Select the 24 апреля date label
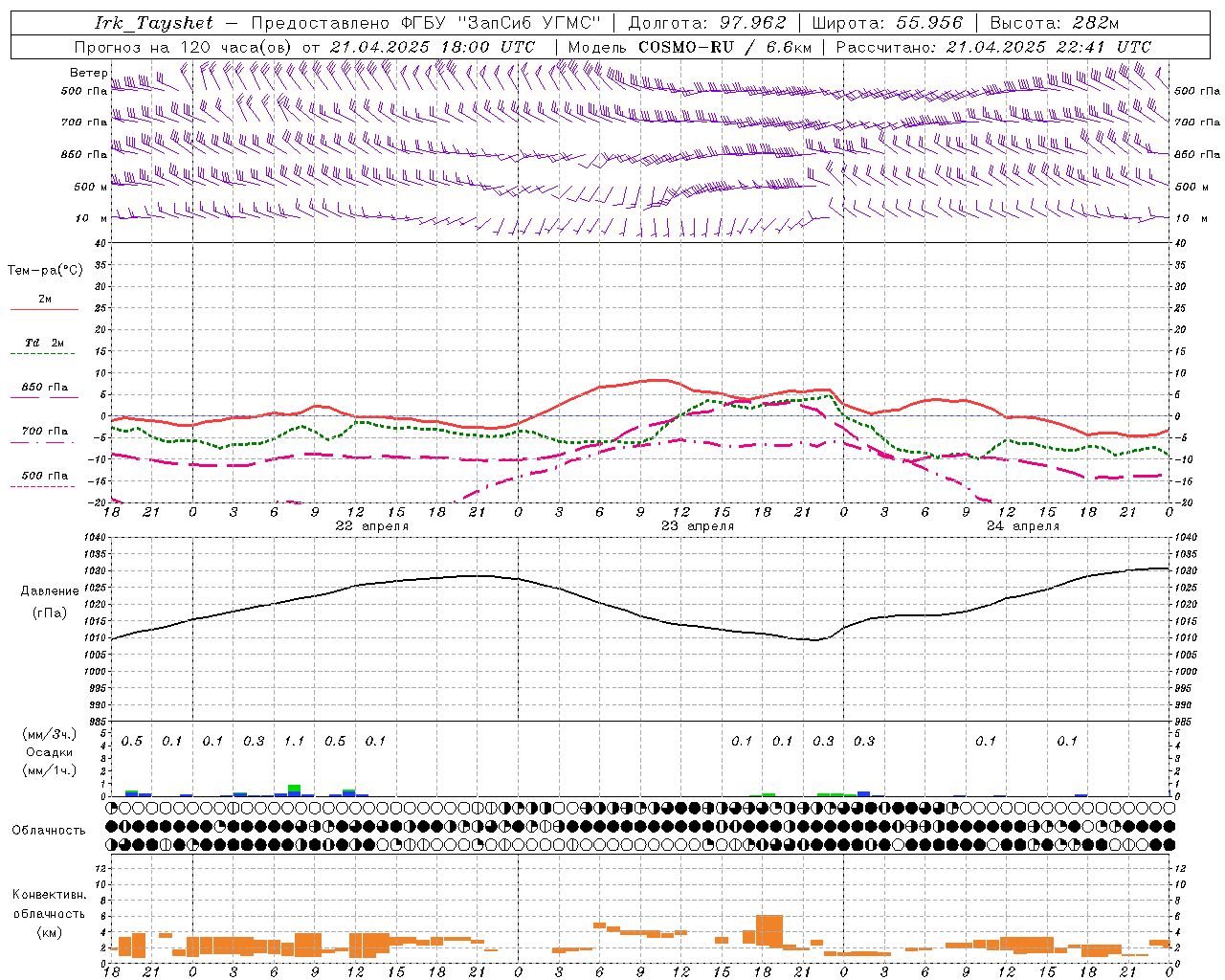This screenshot has width=1225, height=980. pos(1023,526)
